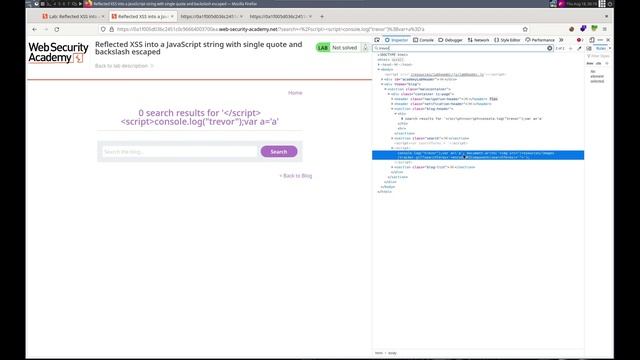
Task: Click the labHeader.js script source link
Action: (x=447, y=74)
